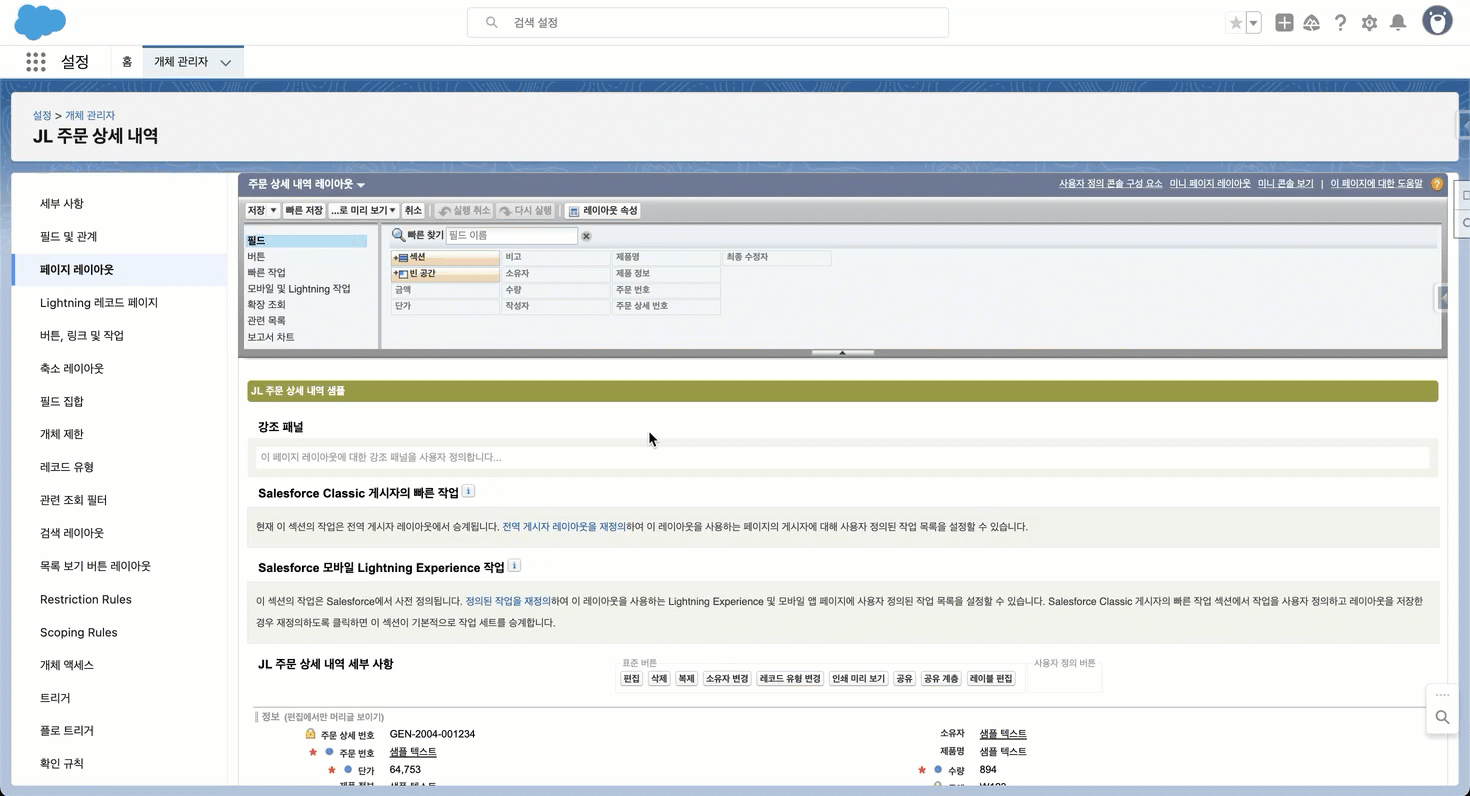Click the Salesforce cloud logo

click(40, 22)
